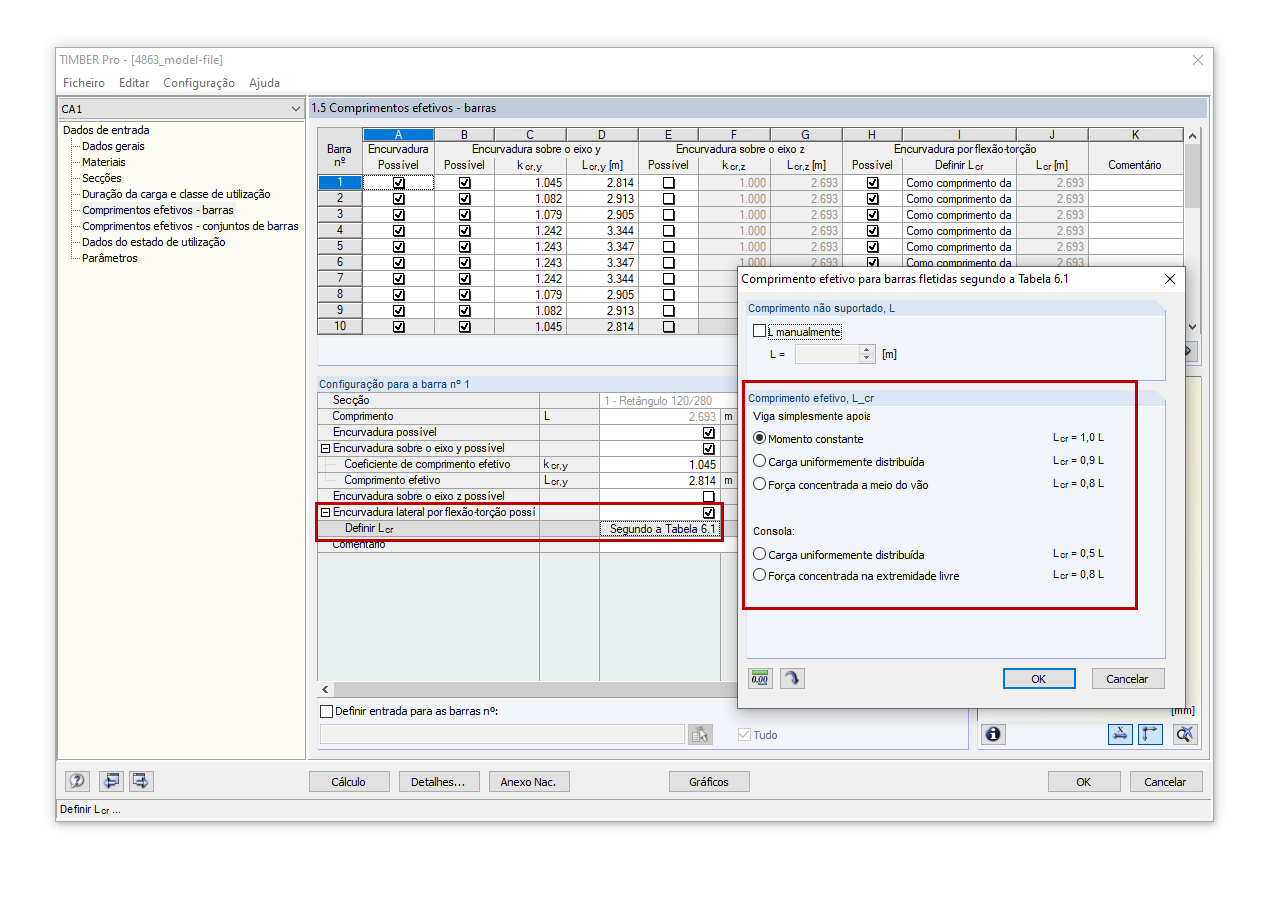Viewport: 1277px width, 902px height.
Task: Open the Editar menu
Action: coord(134,83)
